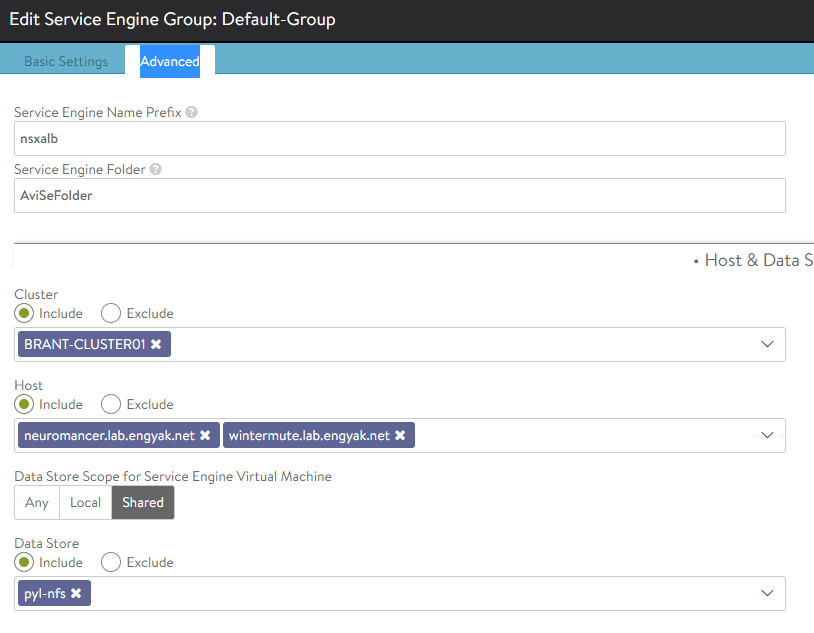
Task: Select Include radio under Host
Action: (x=24, y=404)
